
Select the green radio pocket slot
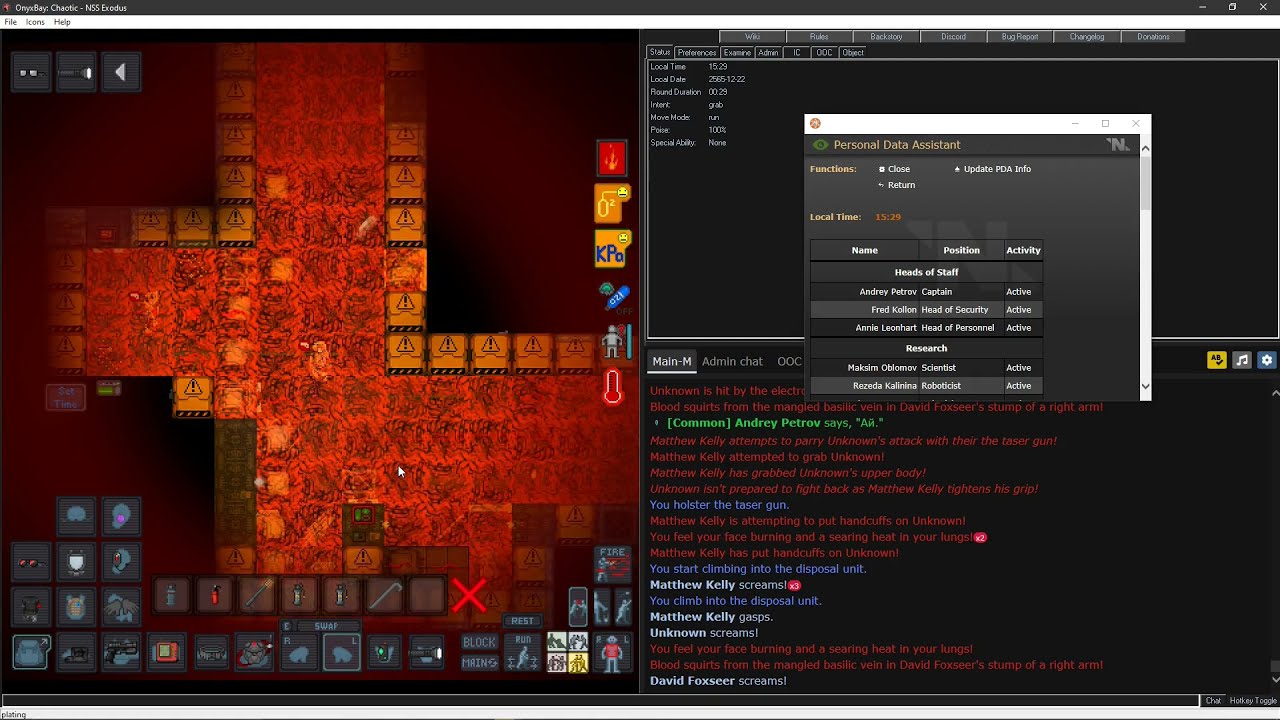(x=384, y=653)
